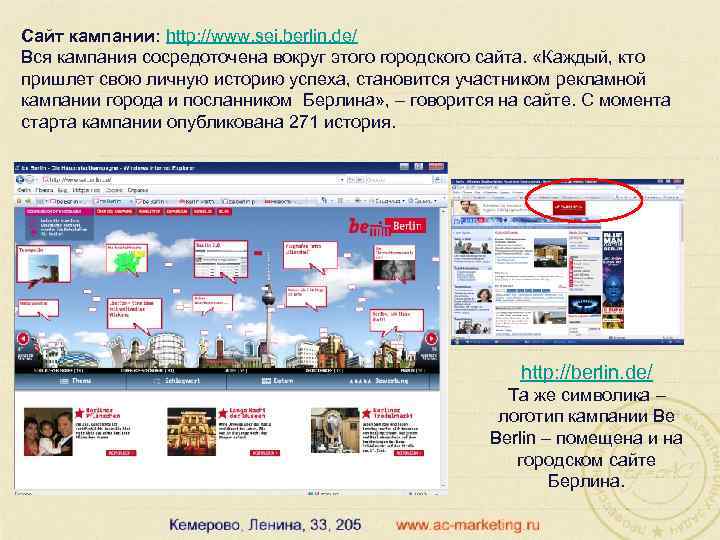
Task: Open address bar dropdown in be Berlin window
Action: [x=342, y=180]
